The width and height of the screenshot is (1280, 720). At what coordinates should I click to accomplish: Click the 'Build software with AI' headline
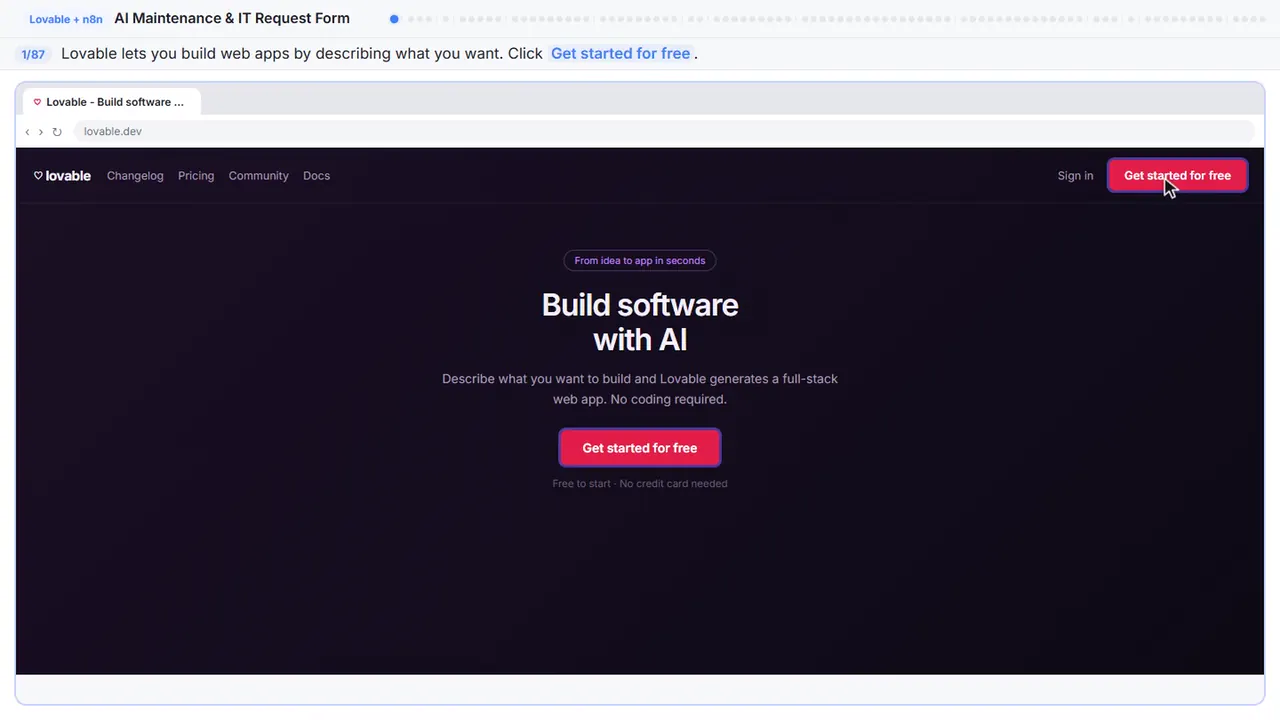pos(640,322)
